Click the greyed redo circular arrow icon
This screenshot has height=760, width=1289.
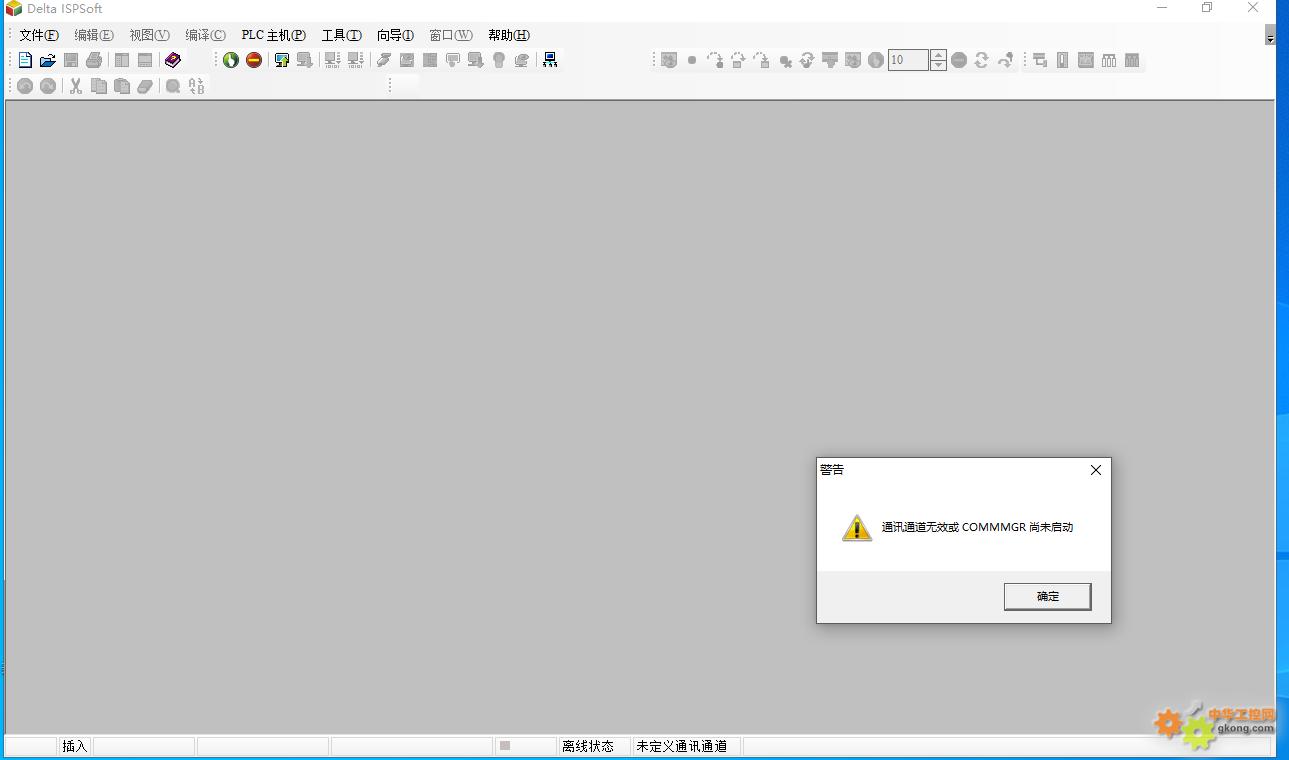pyautogui.click(x=47, y=86)
